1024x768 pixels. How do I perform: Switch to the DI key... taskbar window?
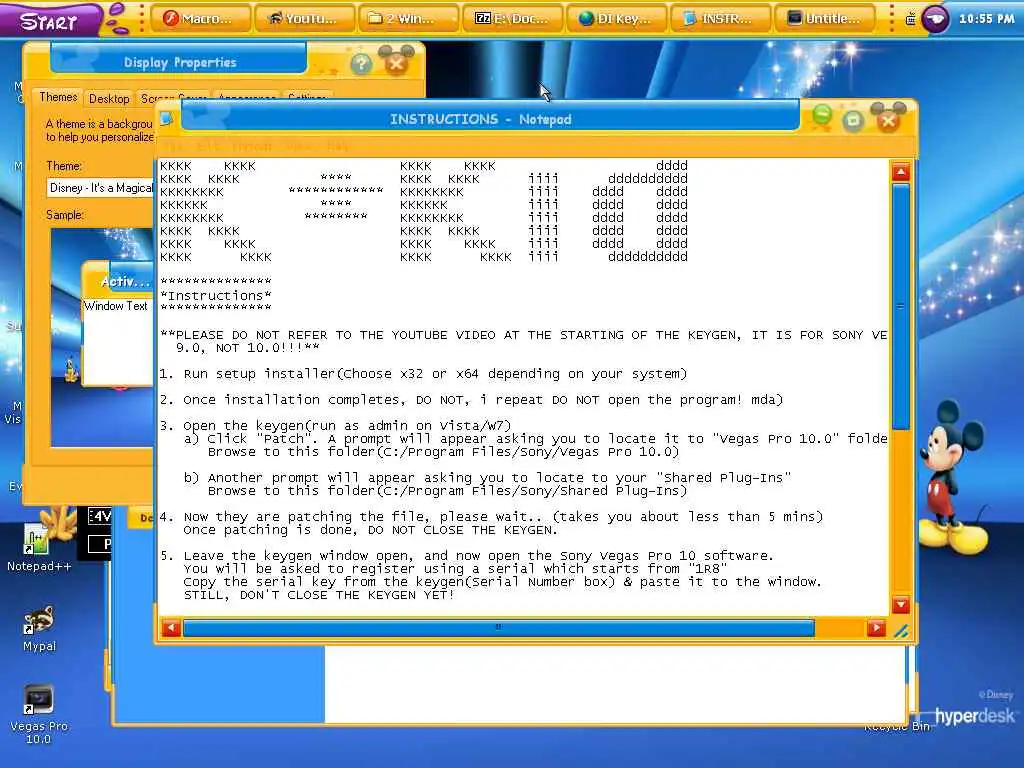(617, 19)
